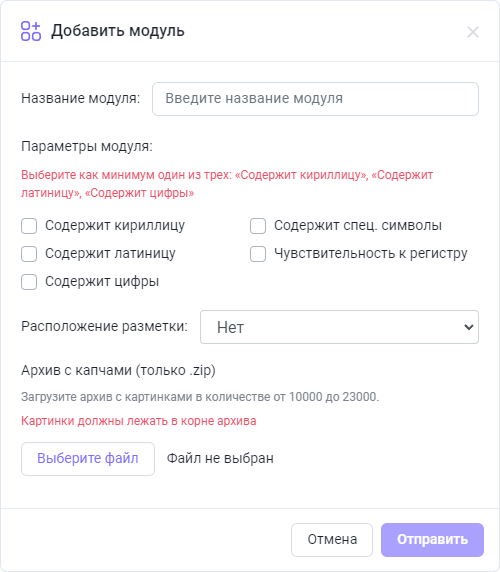Viewport: 500px width, 572px height.
Task: Click the Файл не выбран text
Action: 220,459
